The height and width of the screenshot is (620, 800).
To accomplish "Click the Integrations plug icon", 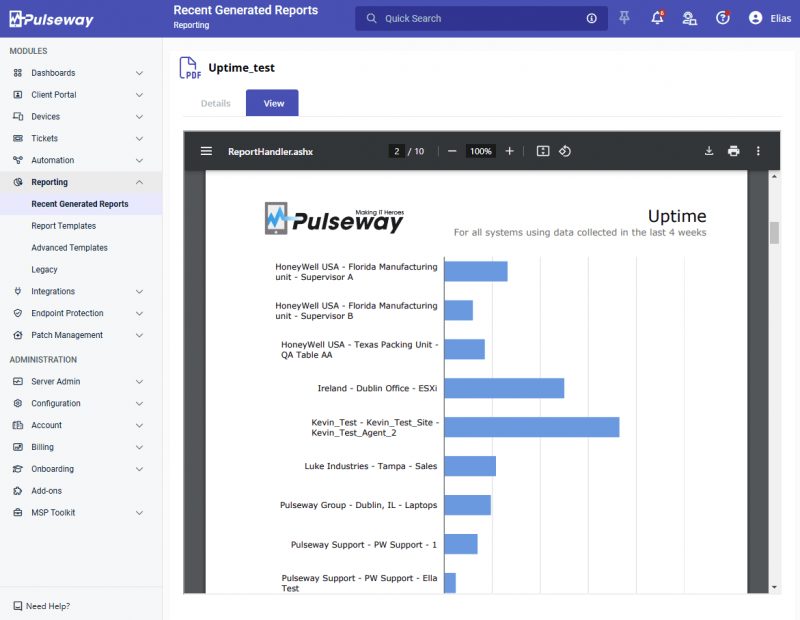I will coord(18,291).
